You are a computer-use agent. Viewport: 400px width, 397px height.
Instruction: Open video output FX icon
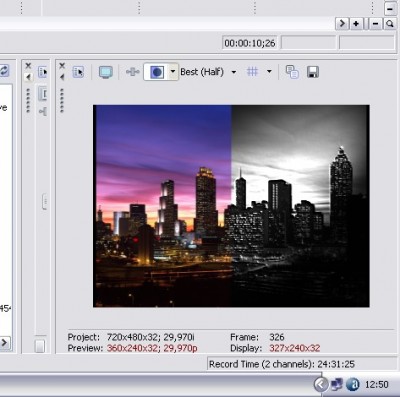click(x=132, y=72)
